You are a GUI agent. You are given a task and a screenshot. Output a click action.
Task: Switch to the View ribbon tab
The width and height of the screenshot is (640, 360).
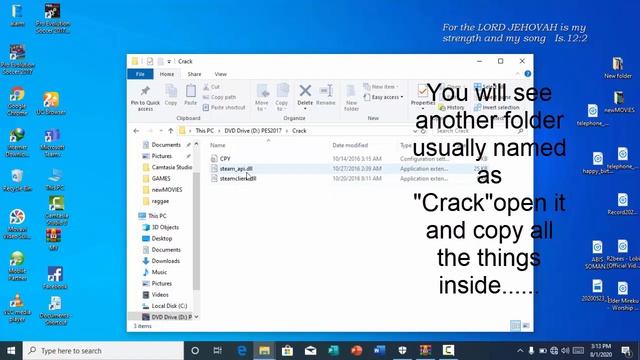[220, 74]
